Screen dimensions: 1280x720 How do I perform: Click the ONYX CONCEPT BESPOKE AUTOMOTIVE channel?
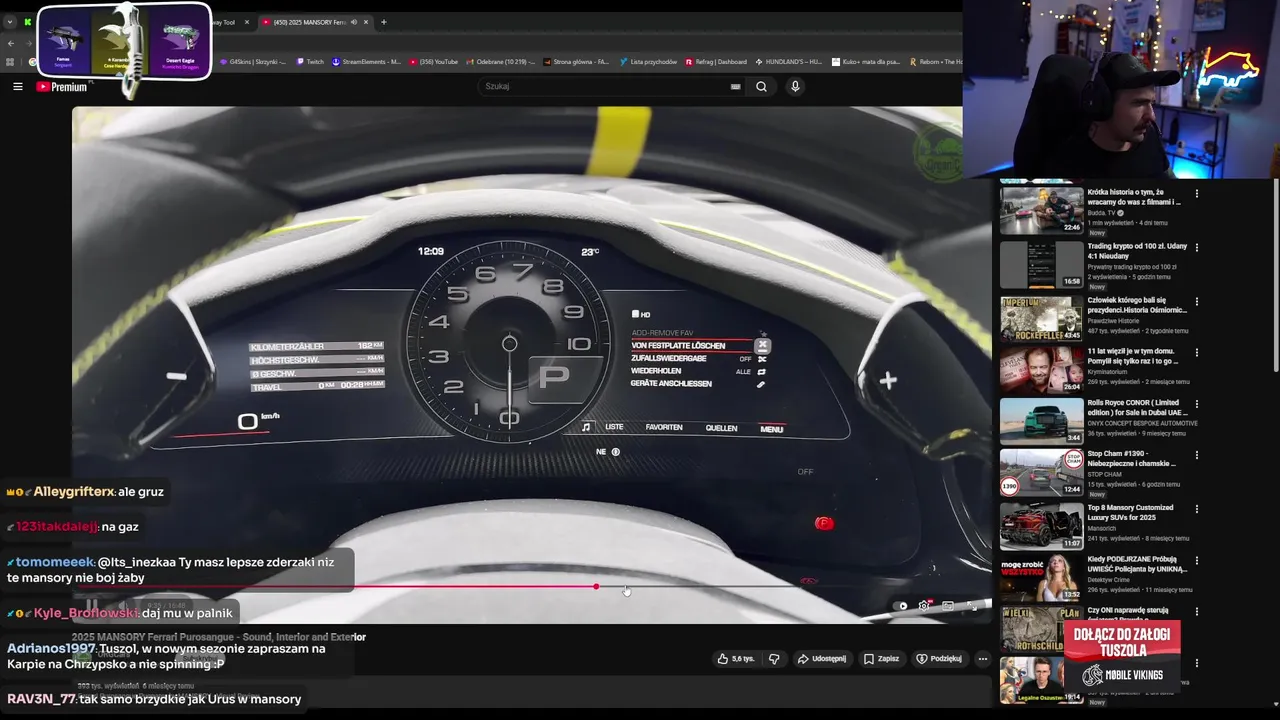pyautogui.click(x=1142, y=423)
